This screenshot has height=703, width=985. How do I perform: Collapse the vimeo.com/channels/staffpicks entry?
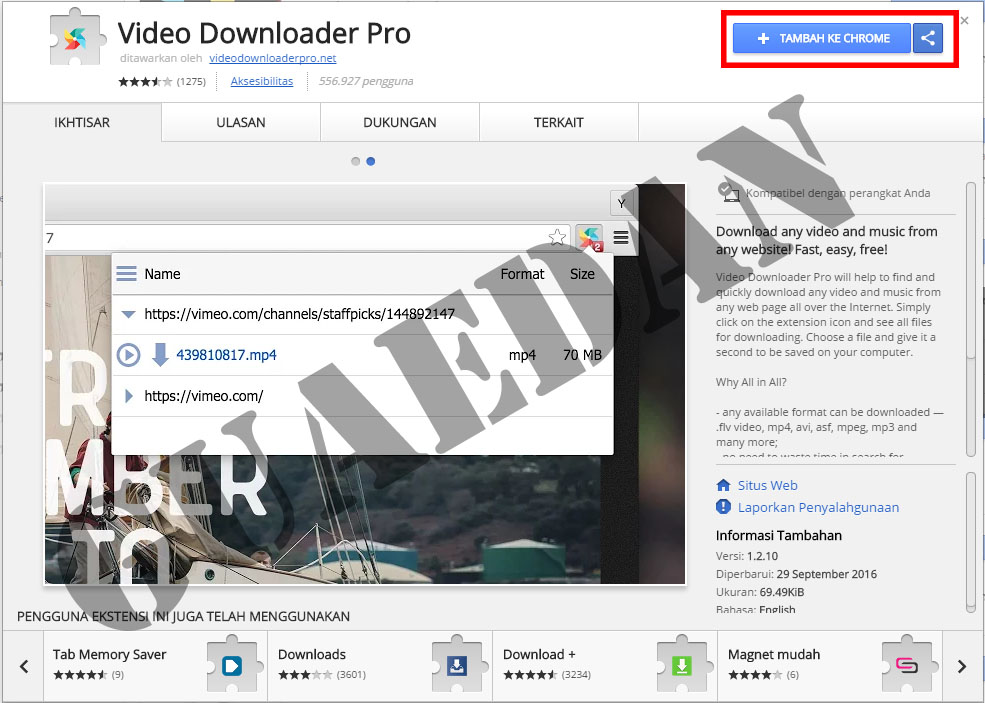click(x=128, y=314)
